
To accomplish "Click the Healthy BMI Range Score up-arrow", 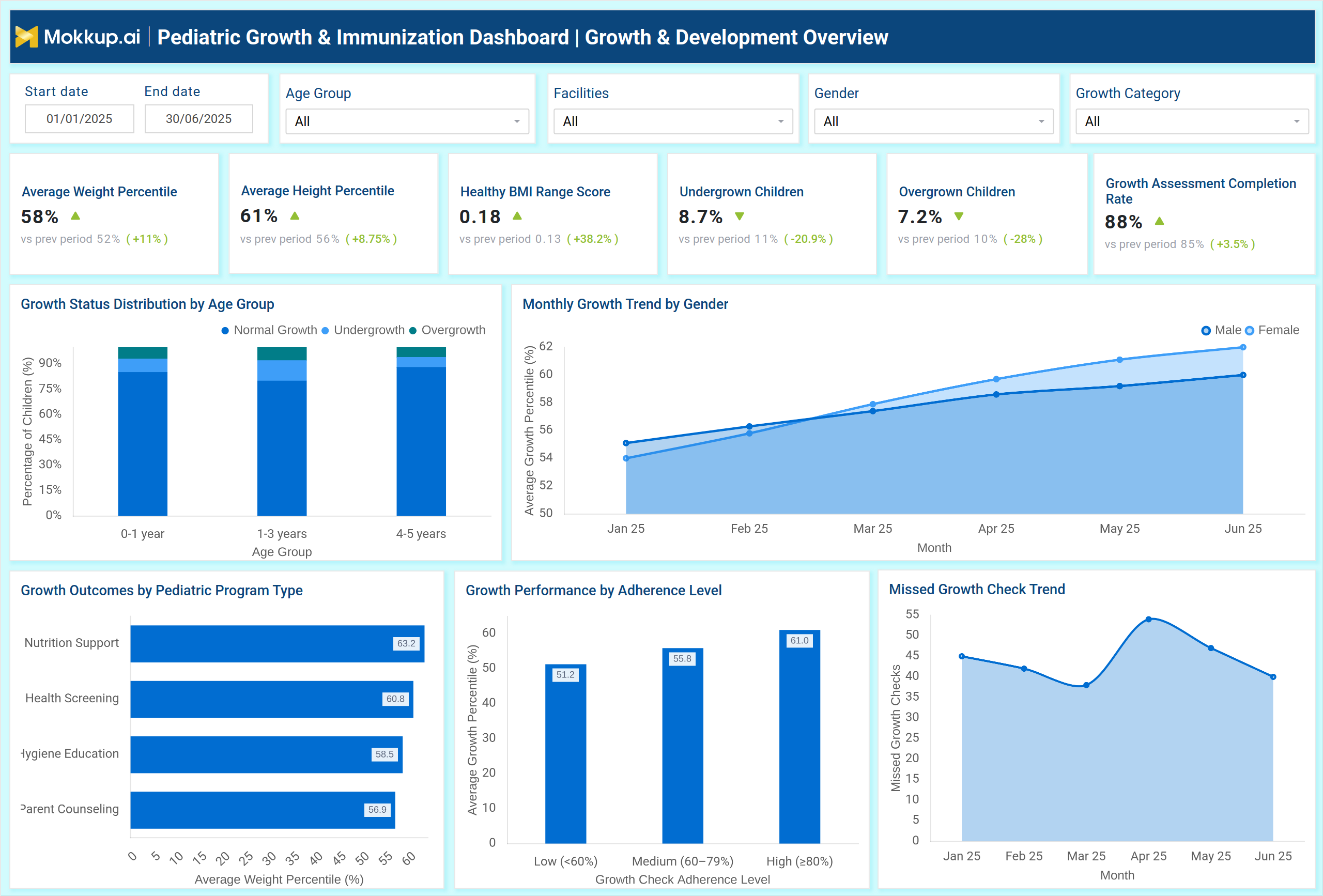I will (x=517, y=217).
